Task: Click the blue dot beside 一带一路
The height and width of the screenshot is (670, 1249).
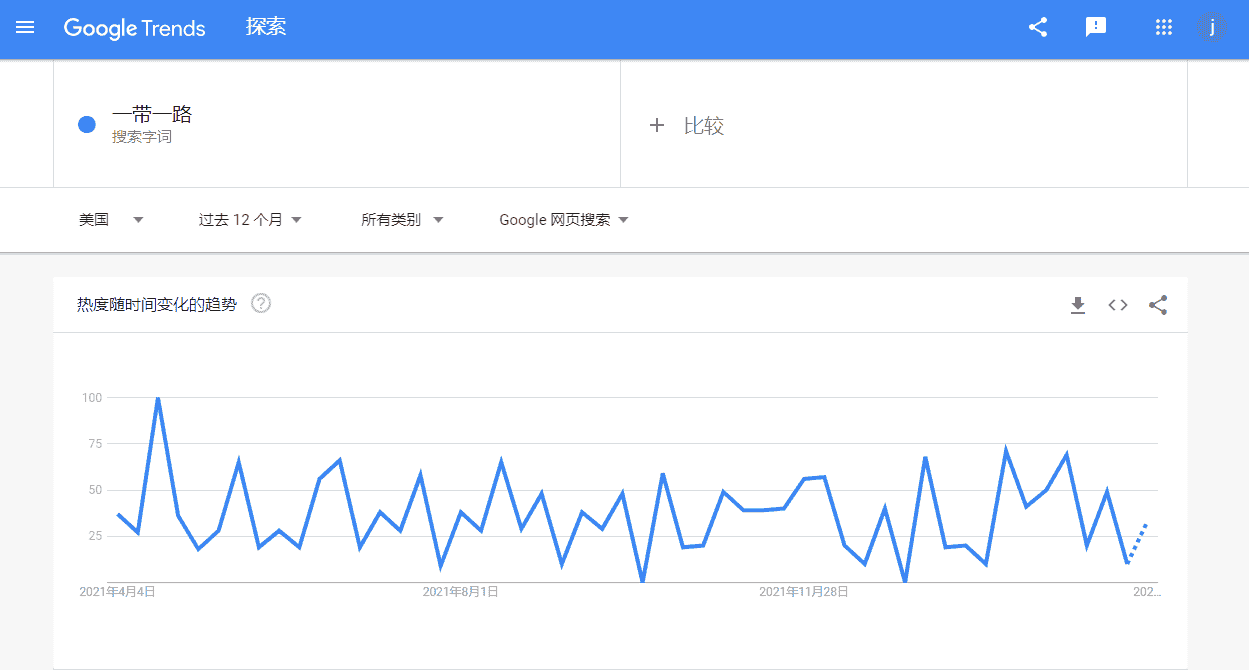Action: point(86,124)
